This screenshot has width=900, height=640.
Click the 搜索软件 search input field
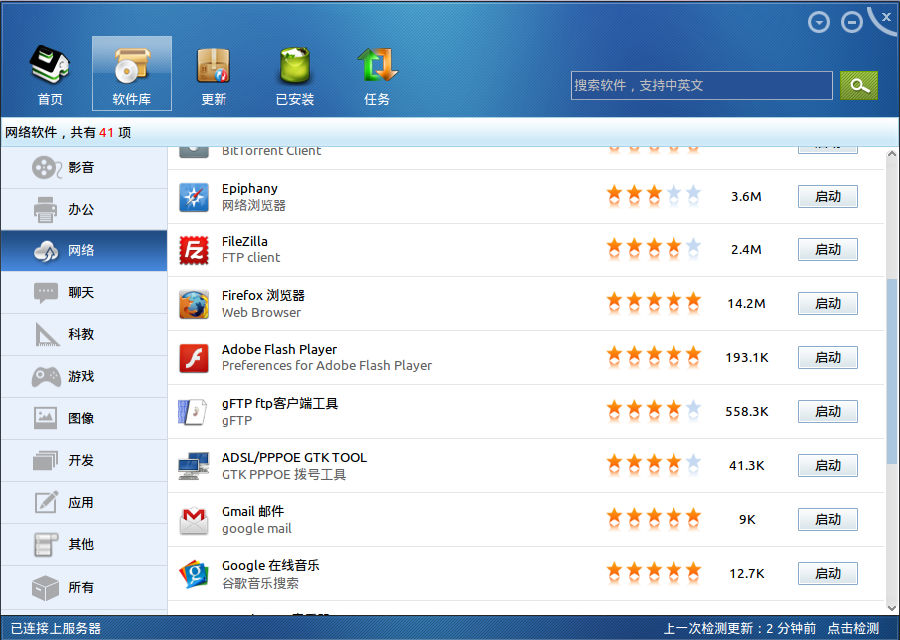click(701, 86)
